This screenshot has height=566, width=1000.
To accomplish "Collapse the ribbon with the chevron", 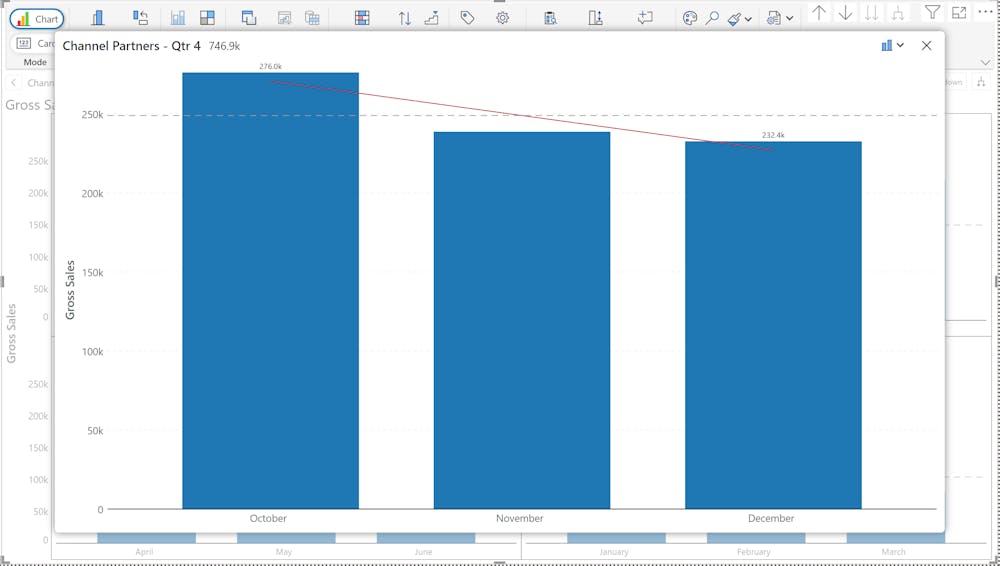I will coord(985,63).
